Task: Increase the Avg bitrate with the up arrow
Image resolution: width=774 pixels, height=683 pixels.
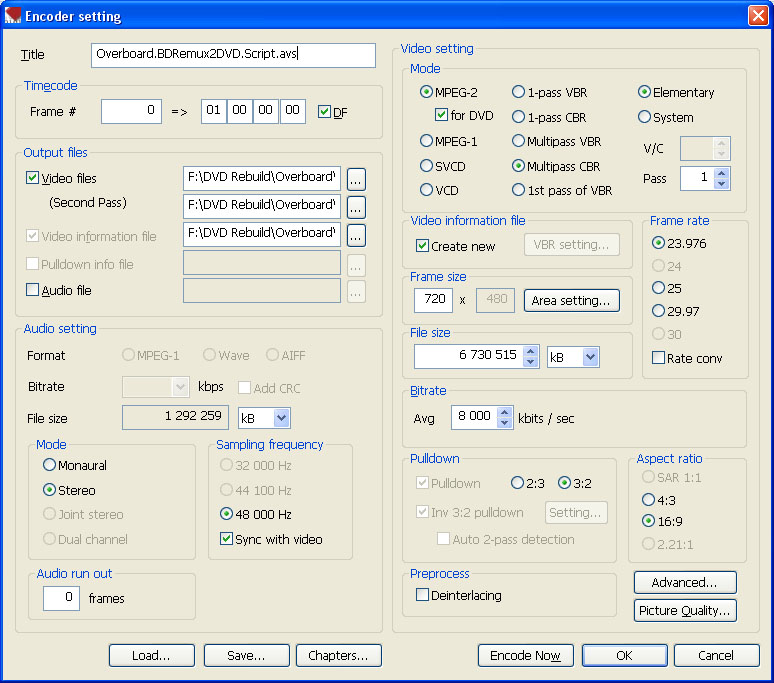Action: point(504,412)
